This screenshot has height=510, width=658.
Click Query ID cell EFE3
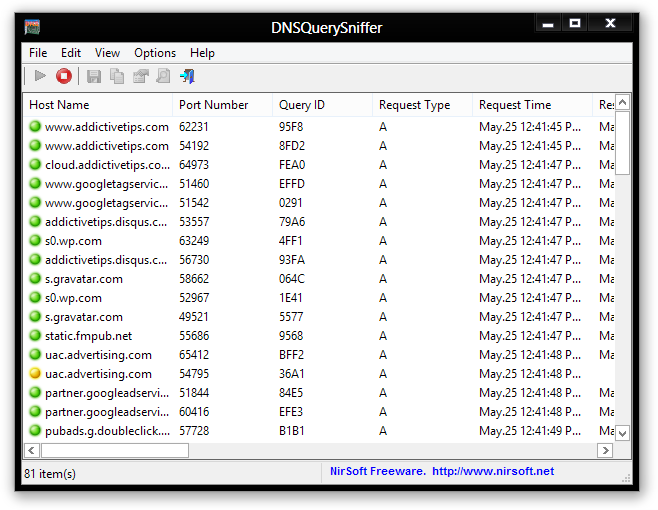[291, 412]
